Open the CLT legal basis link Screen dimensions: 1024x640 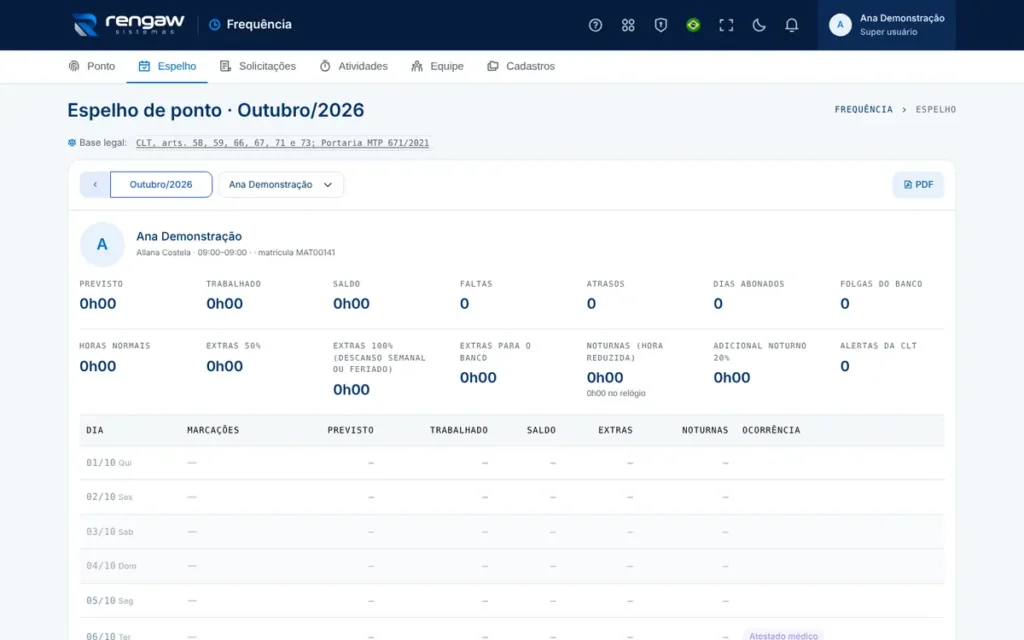click(x=282, y=143)
